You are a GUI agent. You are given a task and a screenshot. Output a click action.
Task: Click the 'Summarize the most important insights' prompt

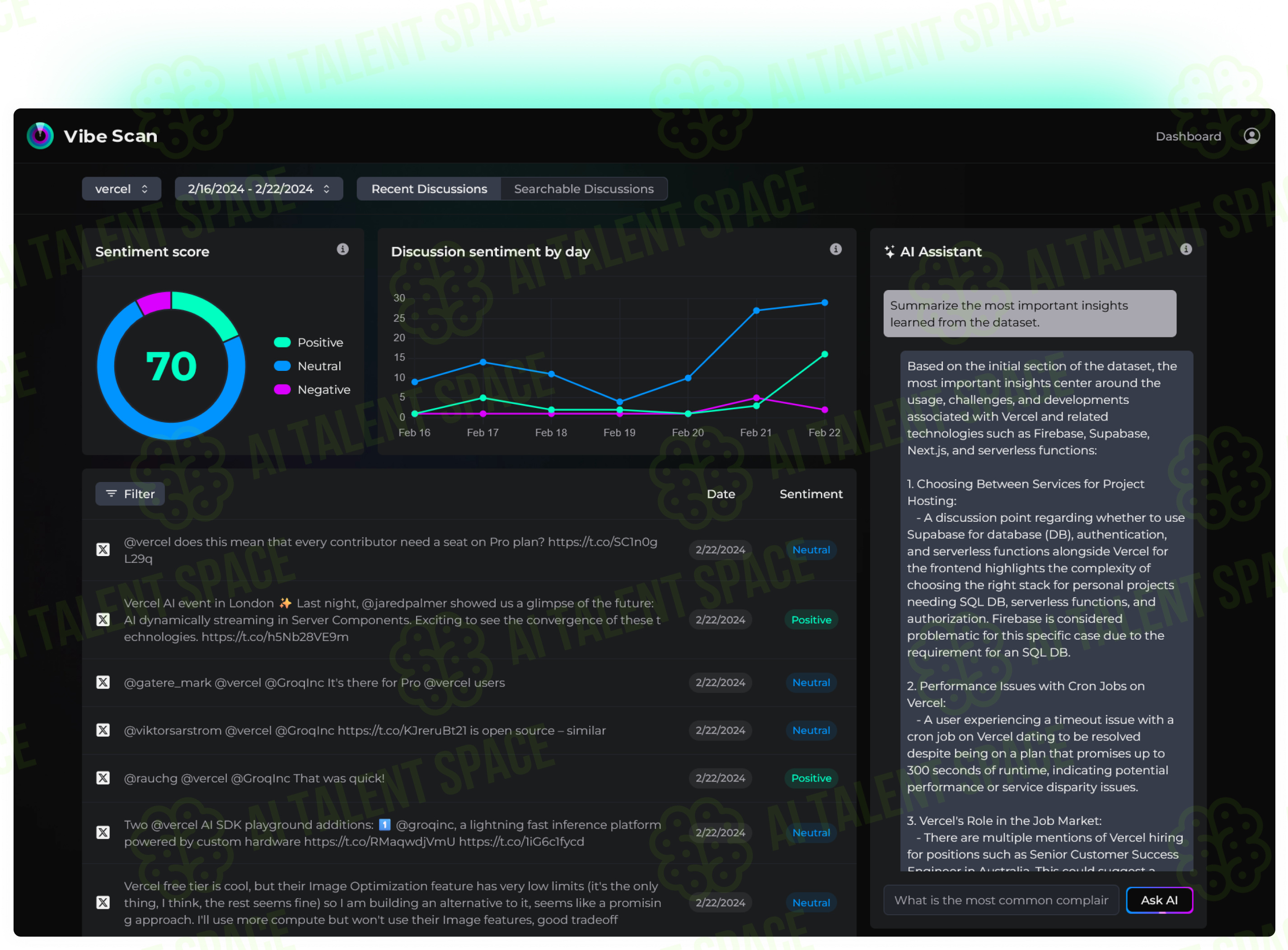click(1030, 314)
